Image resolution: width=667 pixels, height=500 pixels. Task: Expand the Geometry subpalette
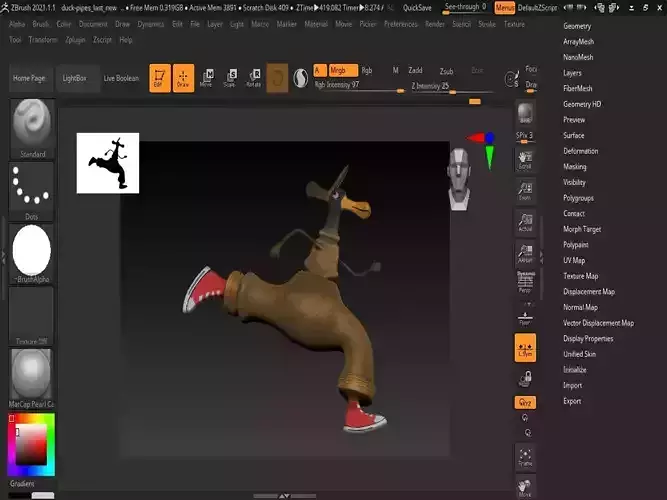pyautogui.click(x=577, y=26)
